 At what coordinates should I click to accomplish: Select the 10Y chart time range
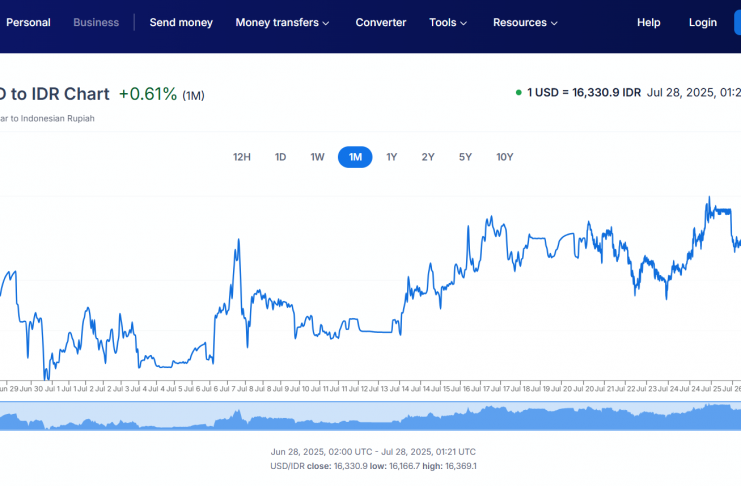click(x=505, y=157)
